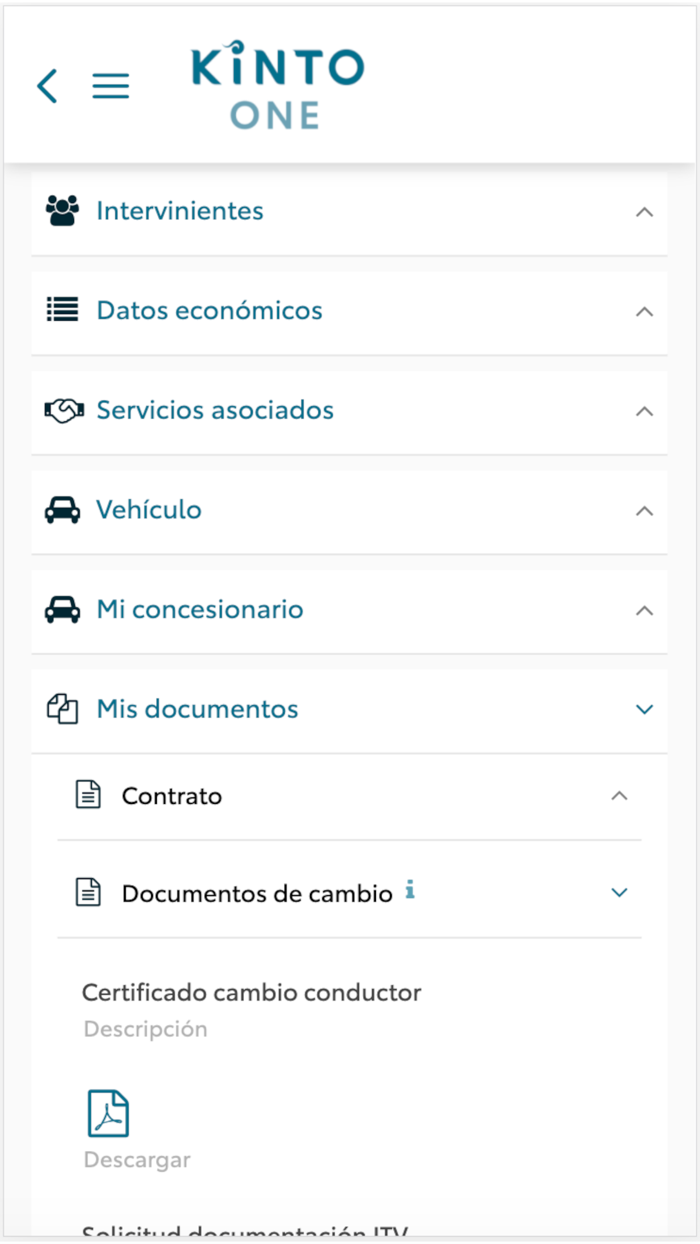Viewport: 700px width, 1244px height.
Task: Click the Servicios asociados handshake icon
Action: point(62,410)
